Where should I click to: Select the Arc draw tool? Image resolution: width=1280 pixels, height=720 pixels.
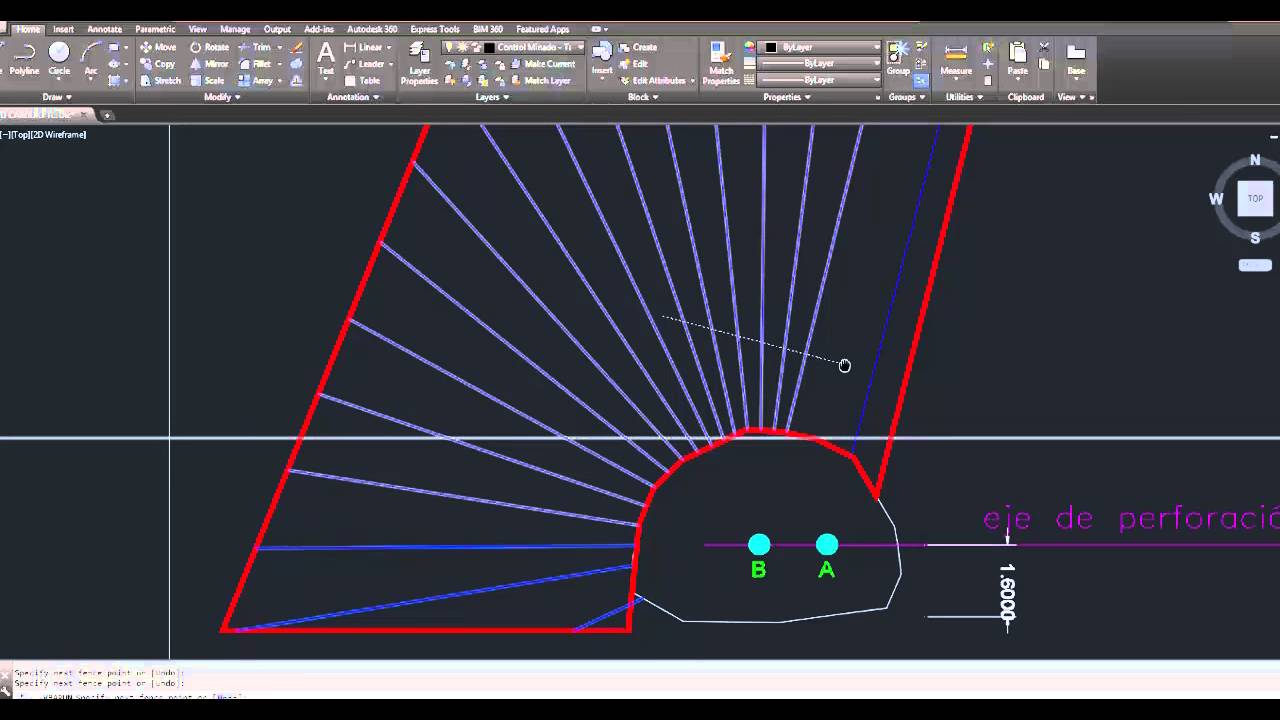pyautogui.click(x=91, y=59)
